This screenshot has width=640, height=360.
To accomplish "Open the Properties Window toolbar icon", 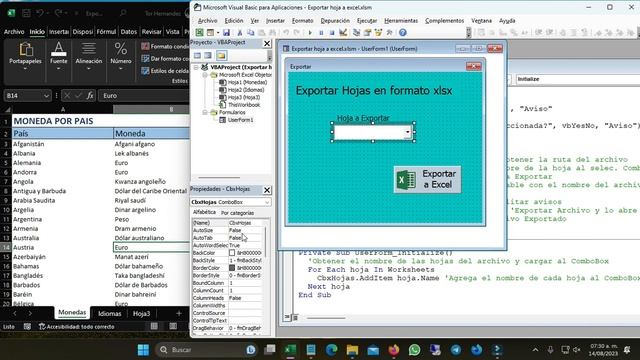I will tap(367, 33).
